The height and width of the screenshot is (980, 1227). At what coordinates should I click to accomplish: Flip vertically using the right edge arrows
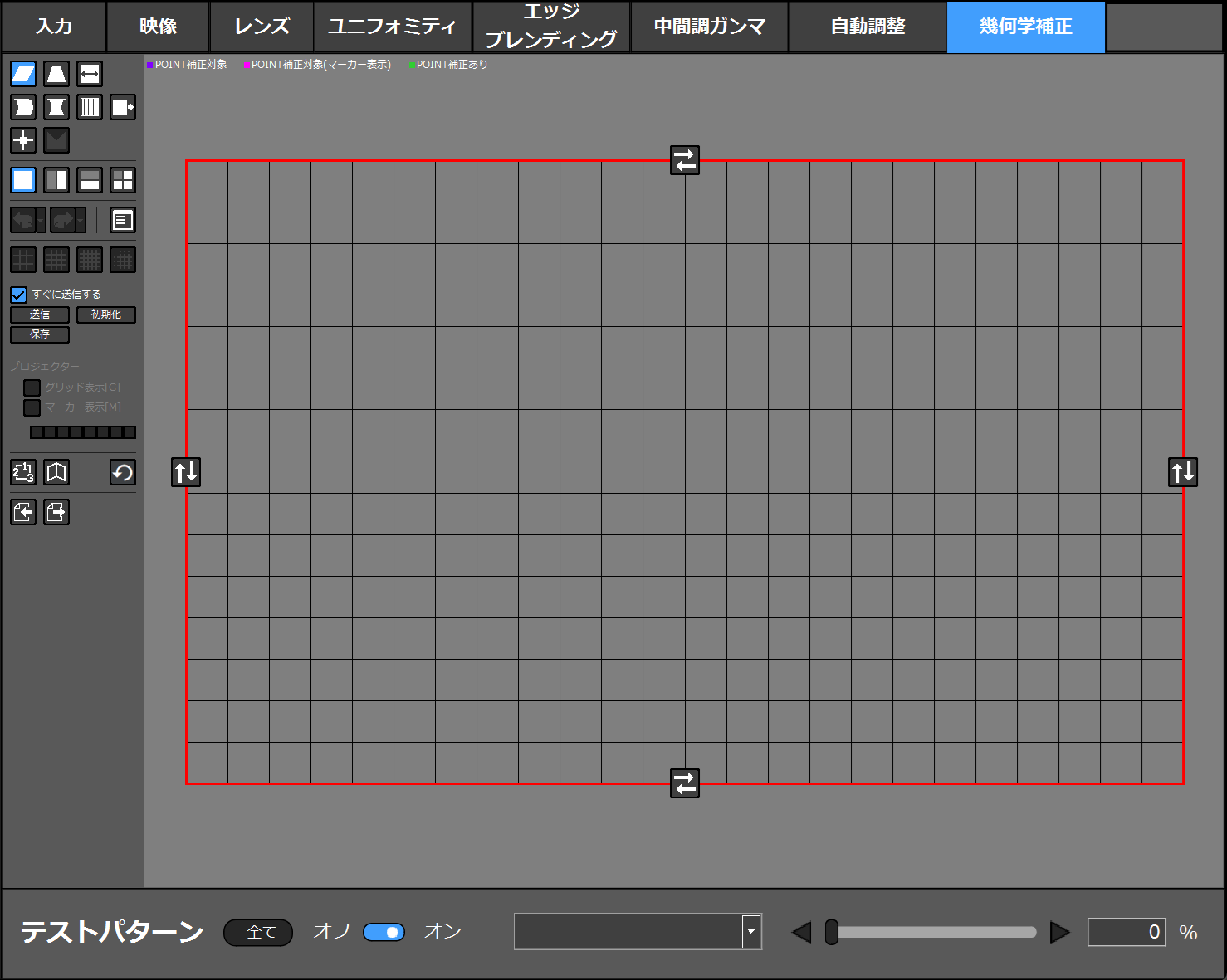pyautogui.click(x=1183, y=472)
